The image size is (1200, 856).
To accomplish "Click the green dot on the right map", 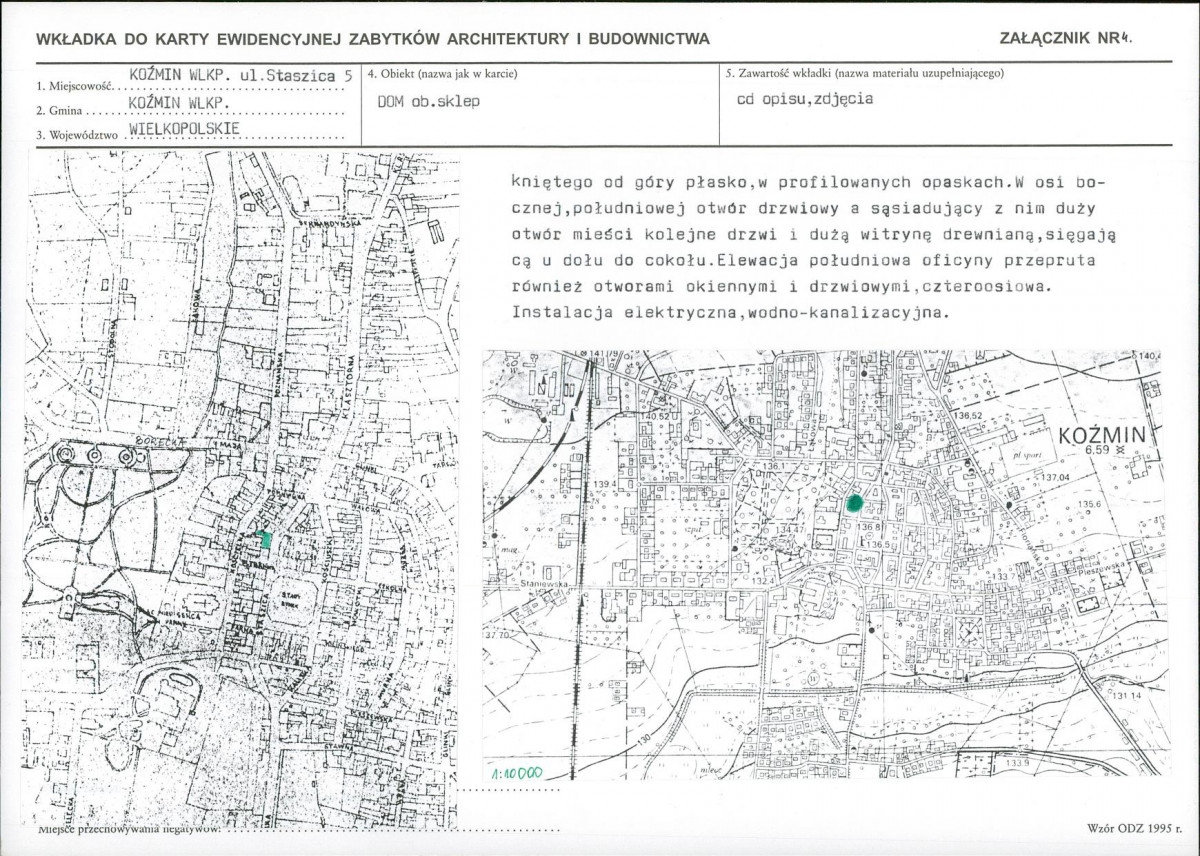I will [x=854, y=504].
